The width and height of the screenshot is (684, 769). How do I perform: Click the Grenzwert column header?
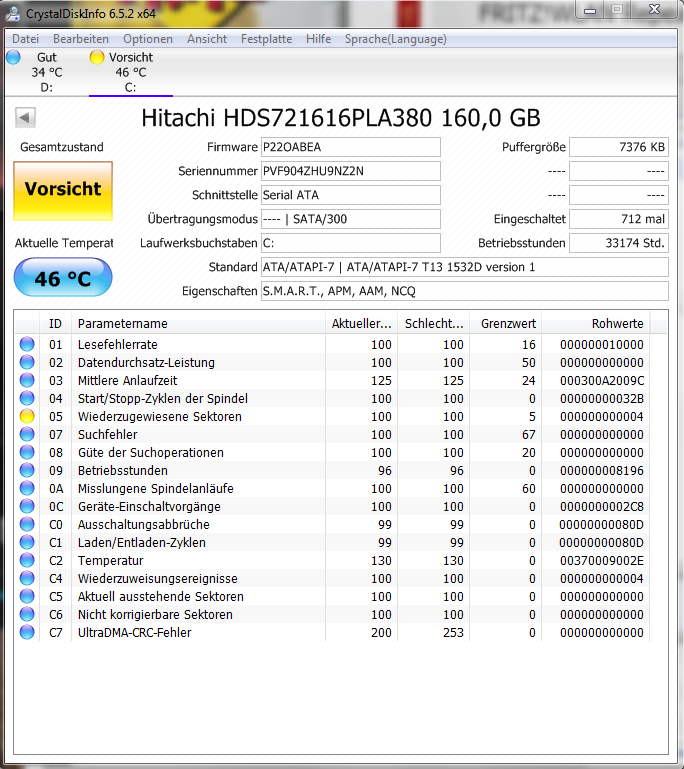coord(506,324)
